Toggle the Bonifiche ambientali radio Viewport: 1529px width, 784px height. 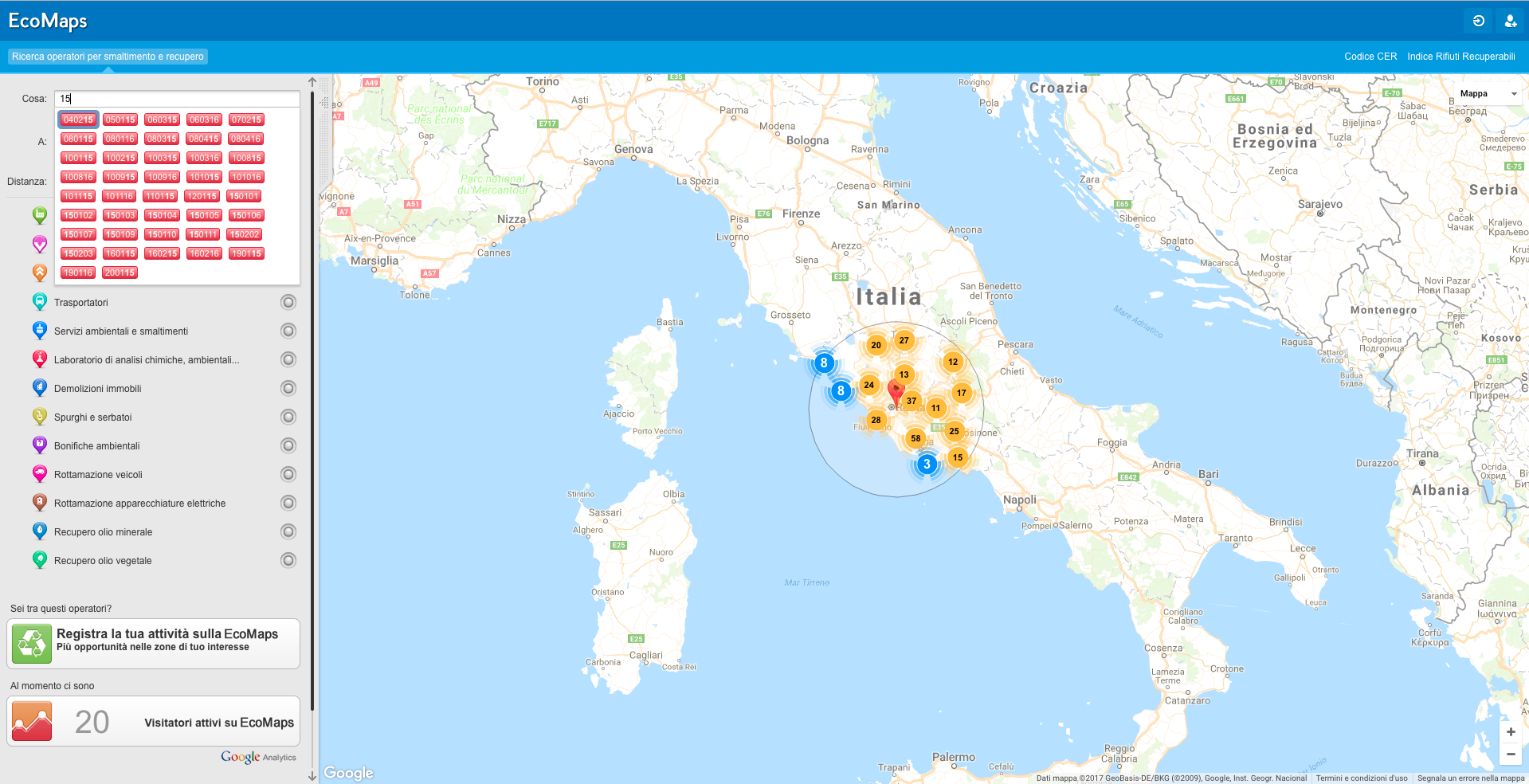[x=288, y=445]
